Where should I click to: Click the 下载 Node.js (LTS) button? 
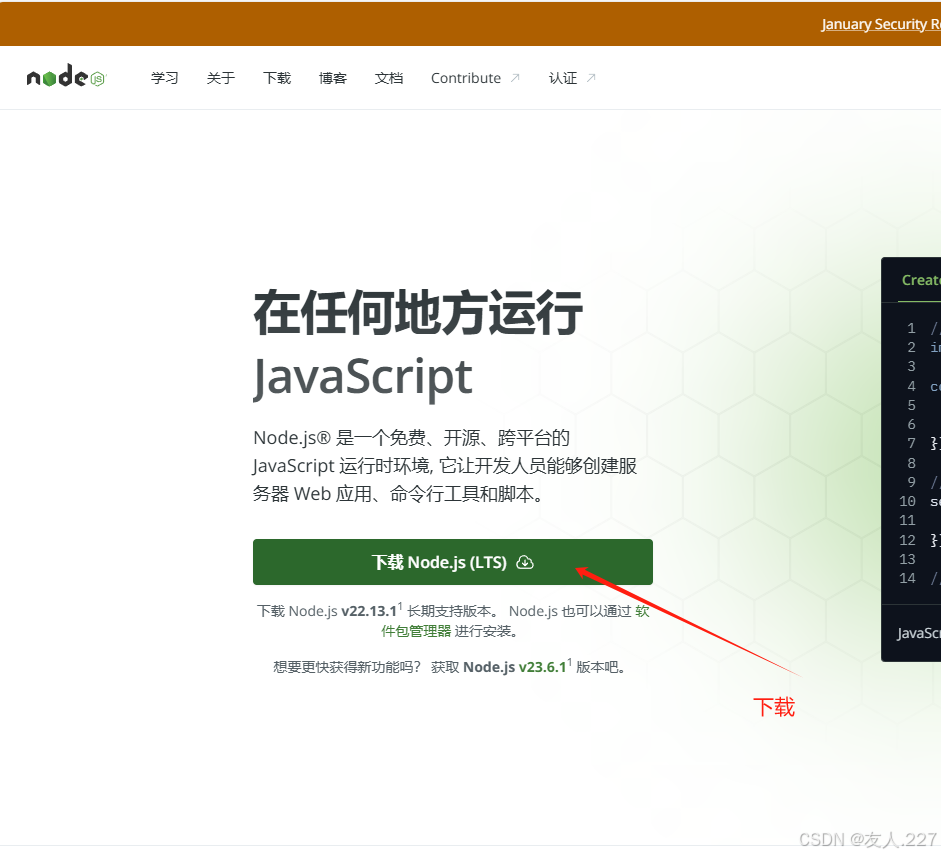pyautogui.click(x=452, y=562)
